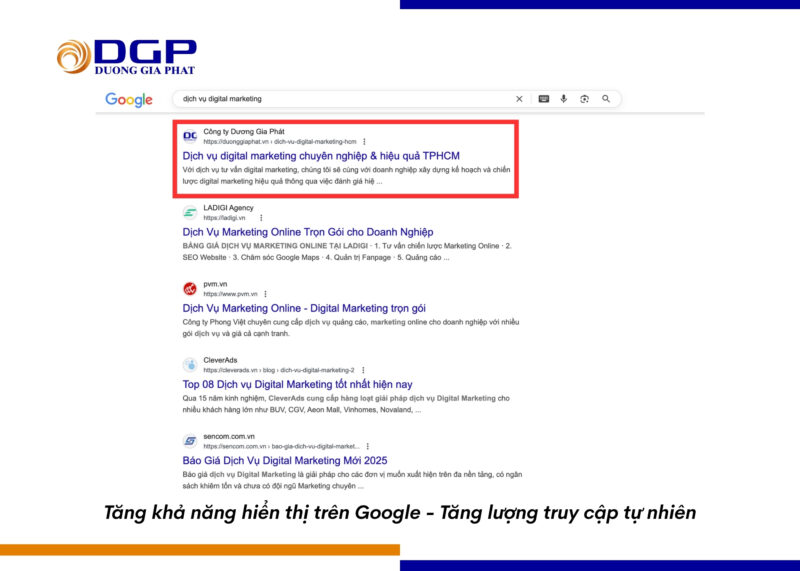
Task: Open more options for Dương Gia Phát result
Action: coord(364,142)
